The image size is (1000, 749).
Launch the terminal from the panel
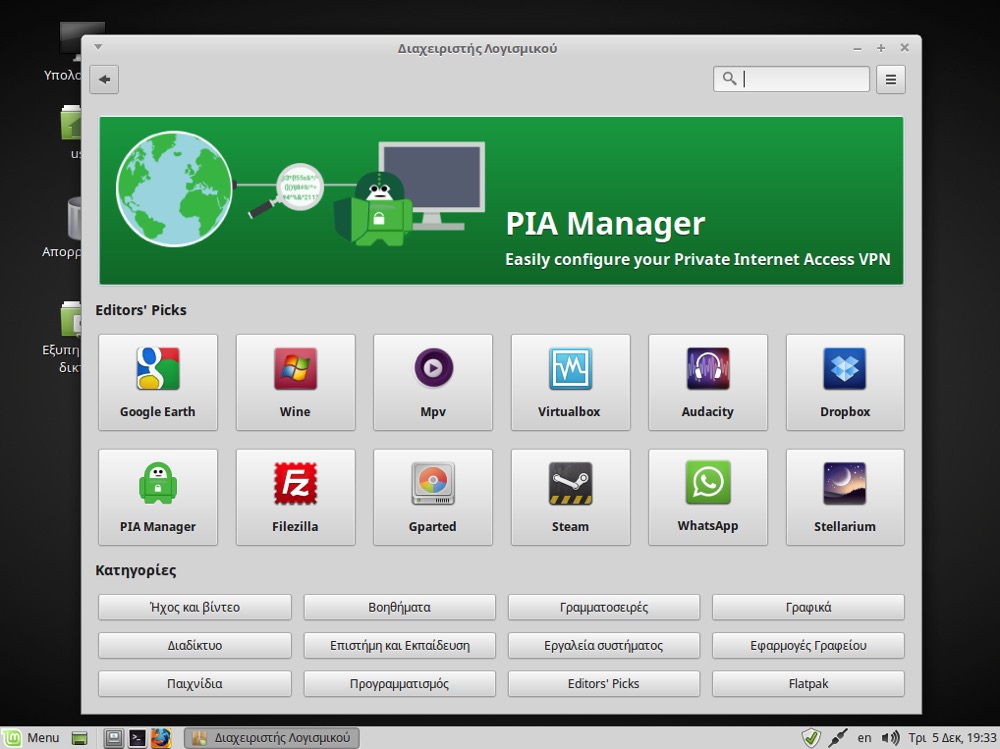[x=137, y=738]
